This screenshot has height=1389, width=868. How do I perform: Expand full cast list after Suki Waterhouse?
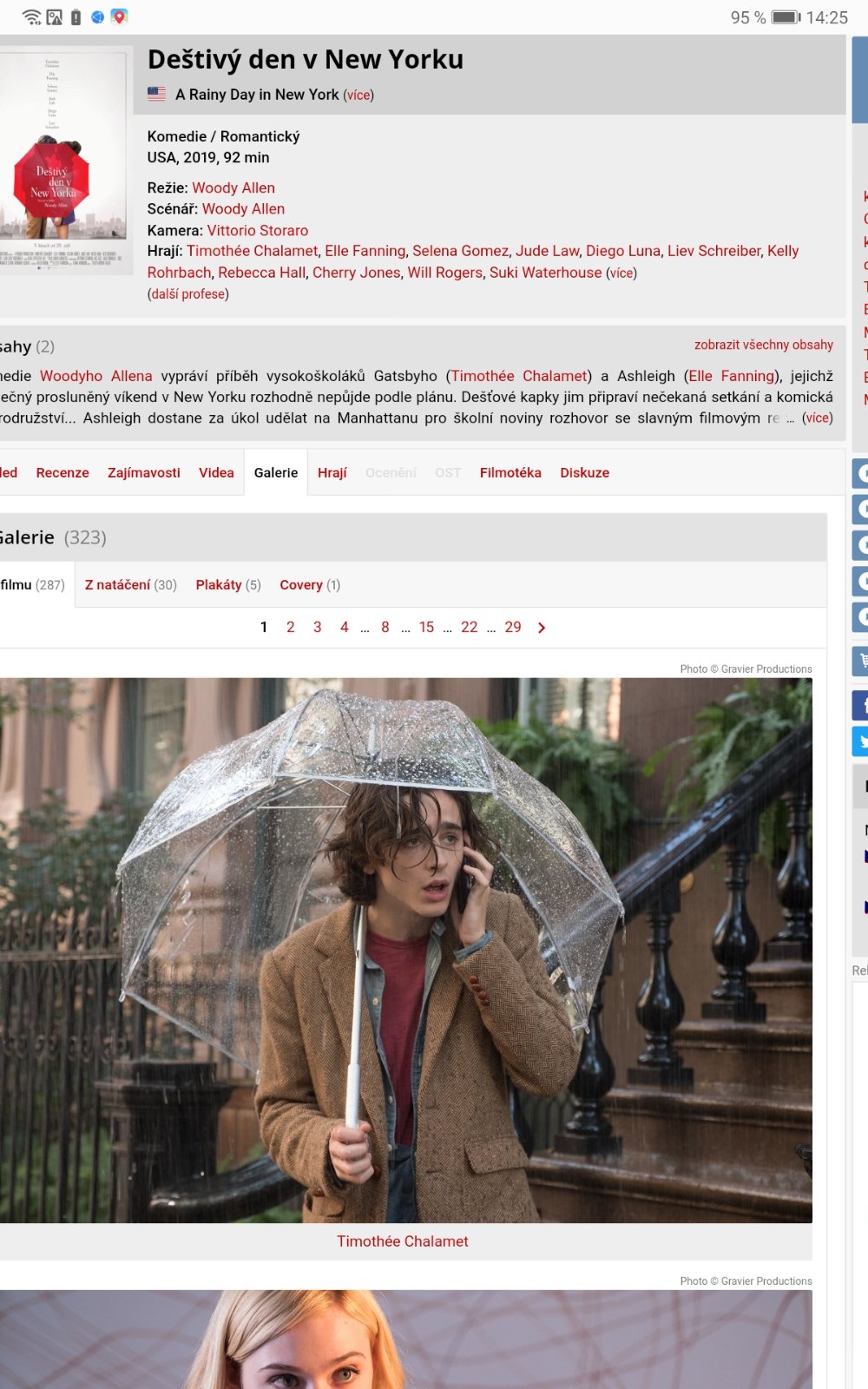pyautogui.click(x=621, y=273)
